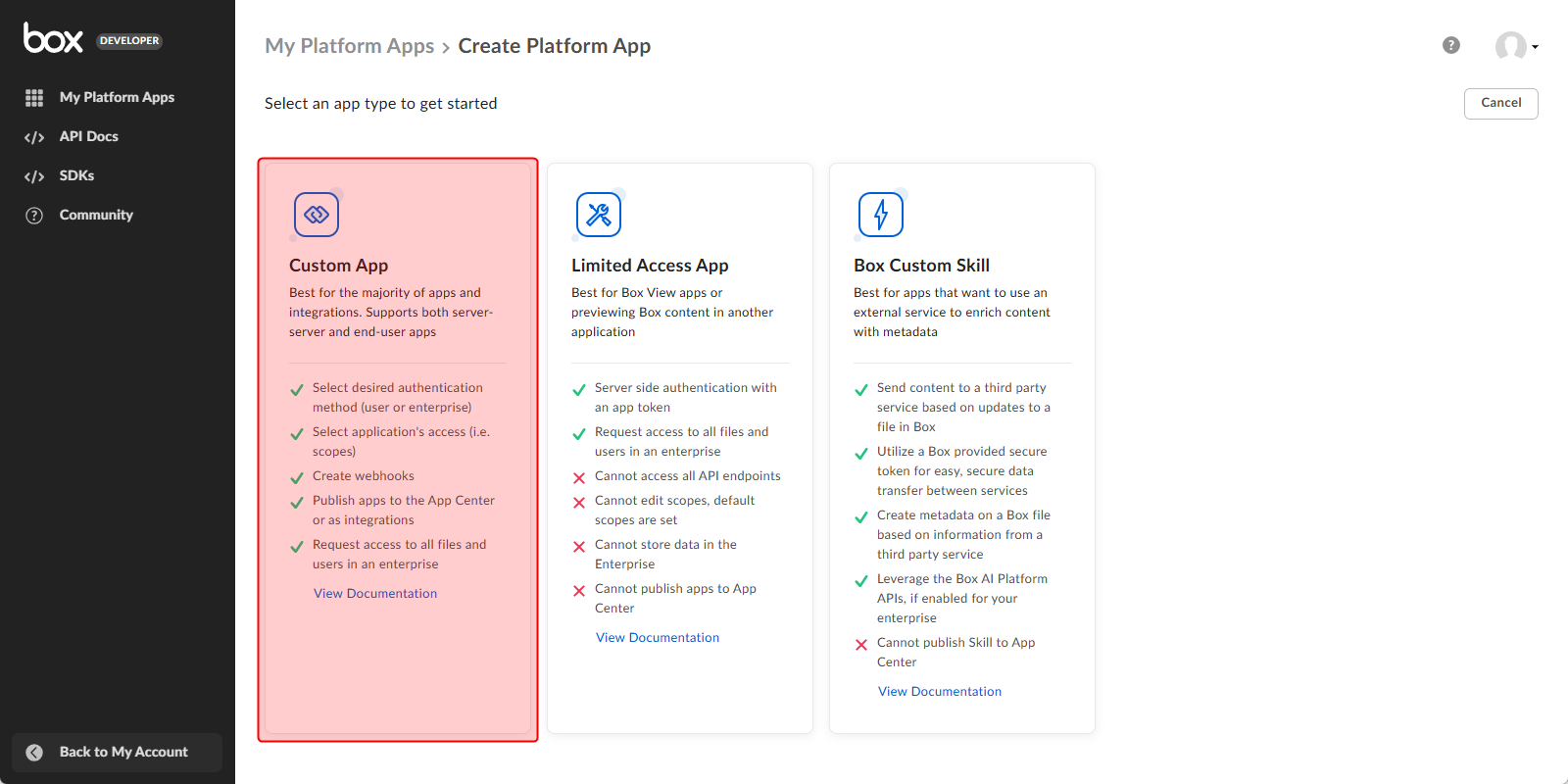Open My Platform Apps in sidebar
Image resolution: width=1568 pixels, height=784 pixels.
(117, 97)
